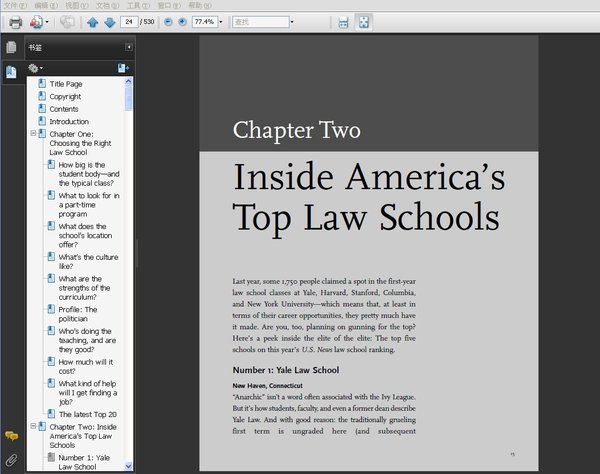Open the Comments panel icon

click(11, 436)
